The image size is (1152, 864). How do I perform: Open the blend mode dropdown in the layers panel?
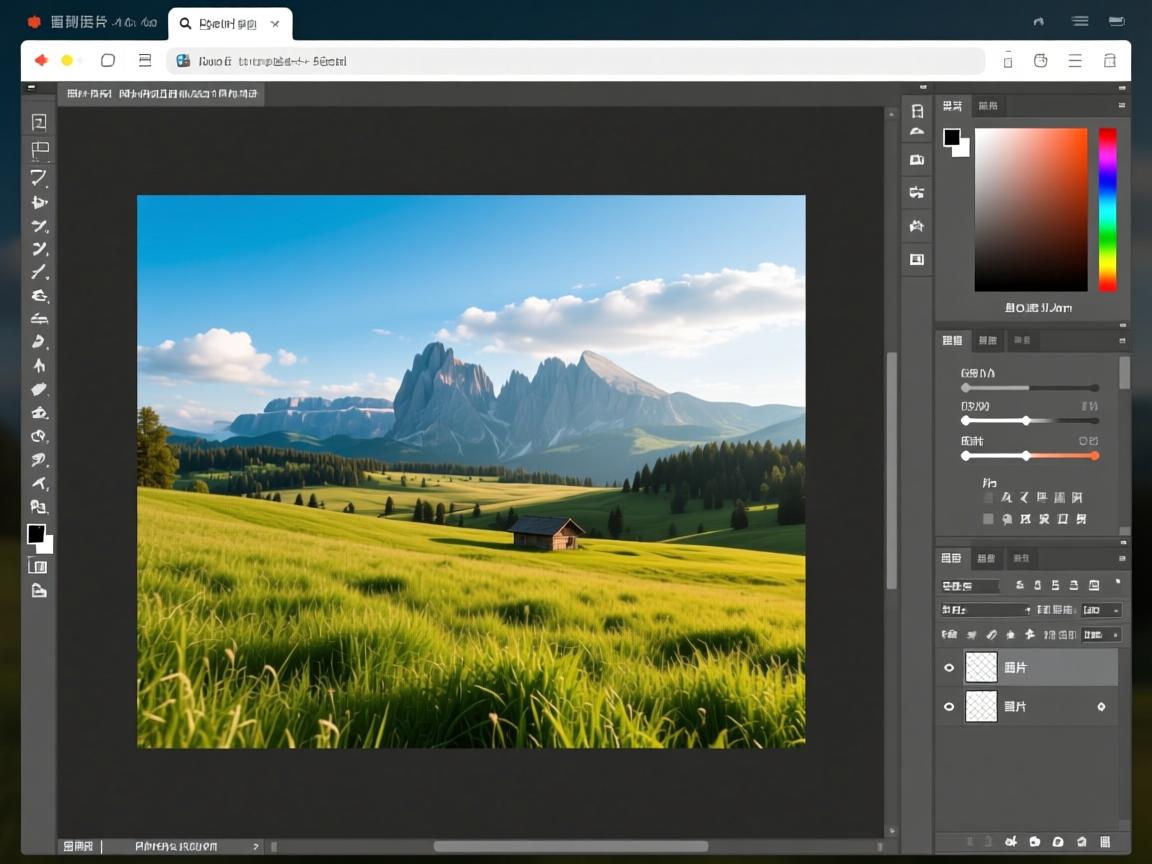click(x=986, y=610)
